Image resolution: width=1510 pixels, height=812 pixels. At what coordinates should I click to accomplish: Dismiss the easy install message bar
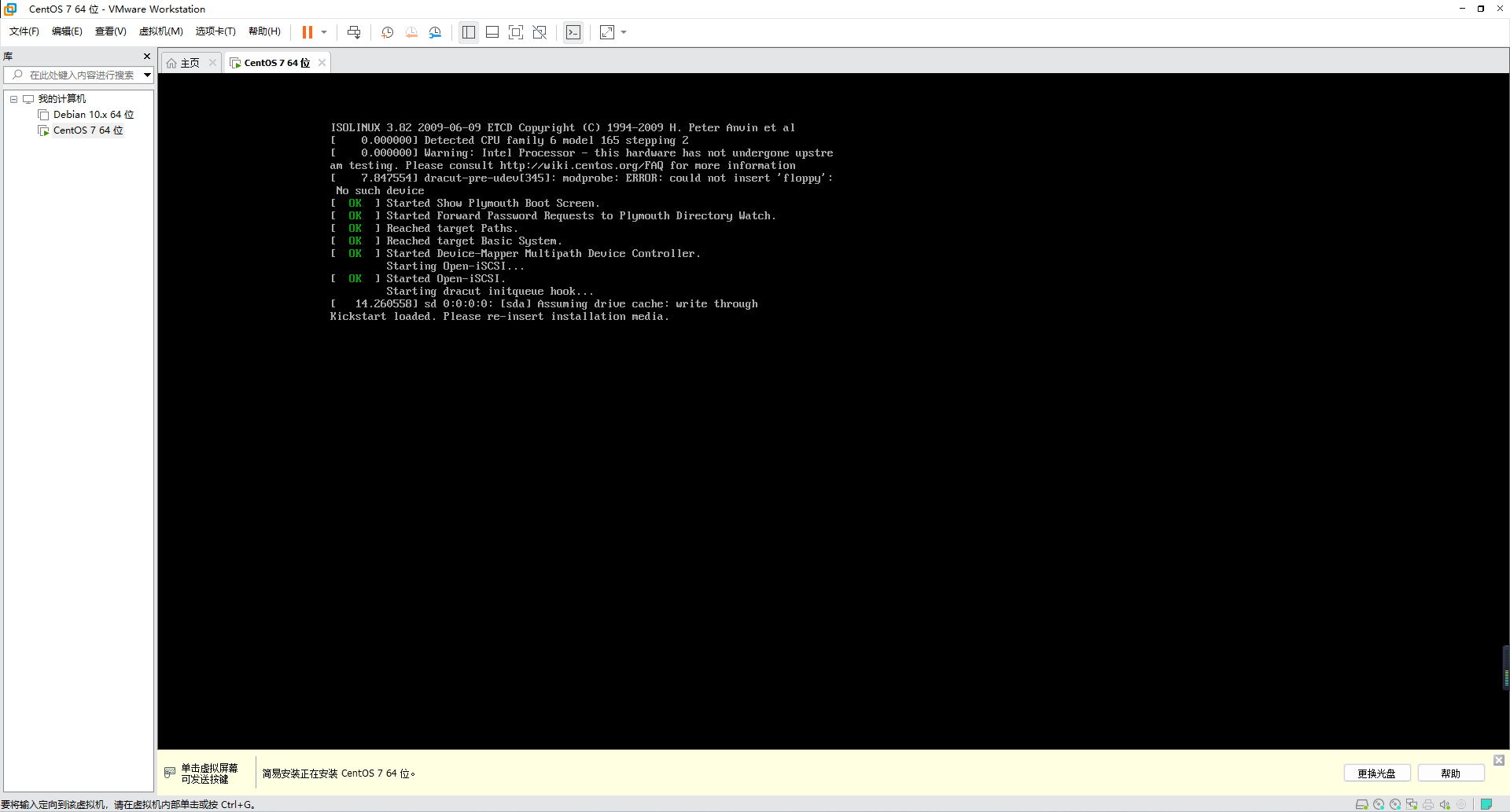[x=1499, y=760]
